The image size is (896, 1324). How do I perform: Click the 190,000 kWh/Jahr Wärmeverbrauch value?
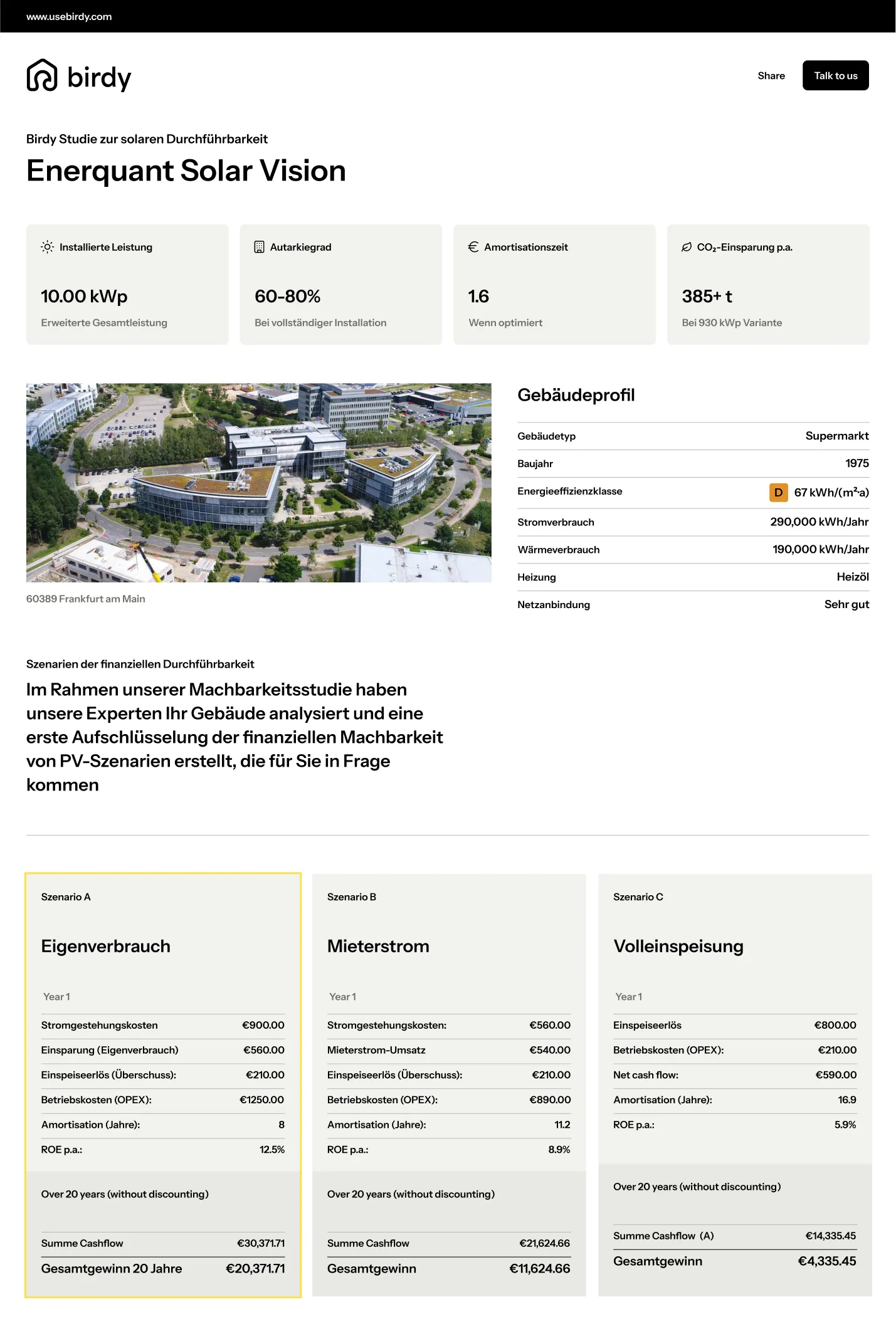[x=821, y=549]
